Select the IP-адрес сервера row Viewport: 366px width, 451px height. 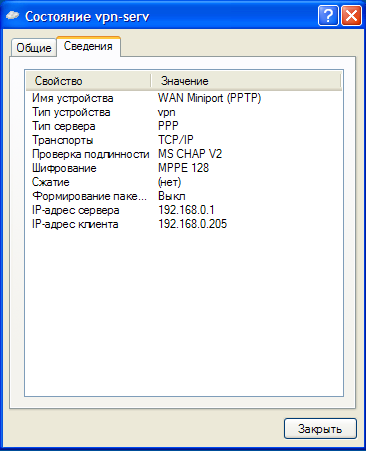(184, 210)
